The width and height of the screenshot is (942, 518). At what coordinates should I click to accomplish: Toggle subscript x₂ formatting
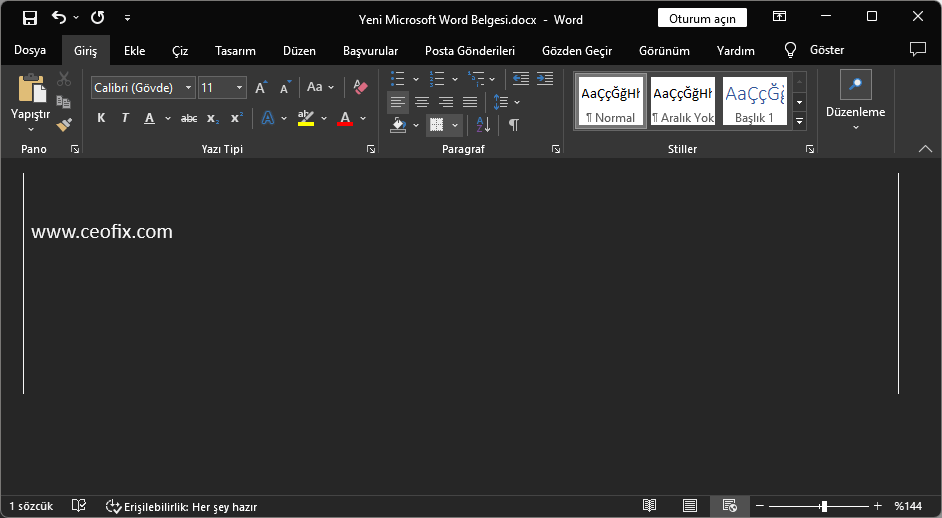(213, 118)
